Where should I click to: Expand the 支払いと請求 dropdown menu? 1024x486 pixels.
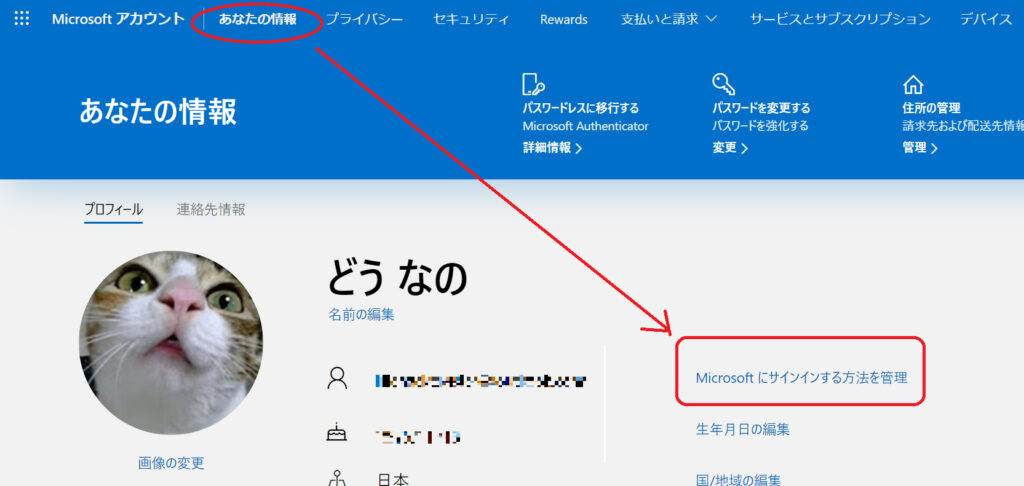tap(669, 20)
